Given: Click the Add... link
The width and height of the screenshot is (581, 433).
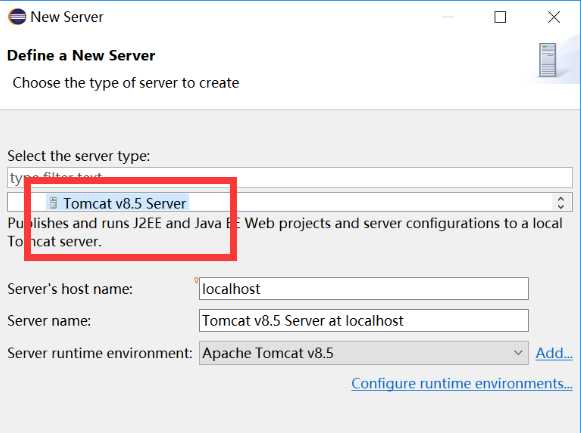Looking at the screenshot, I should [x=554, y=353].
